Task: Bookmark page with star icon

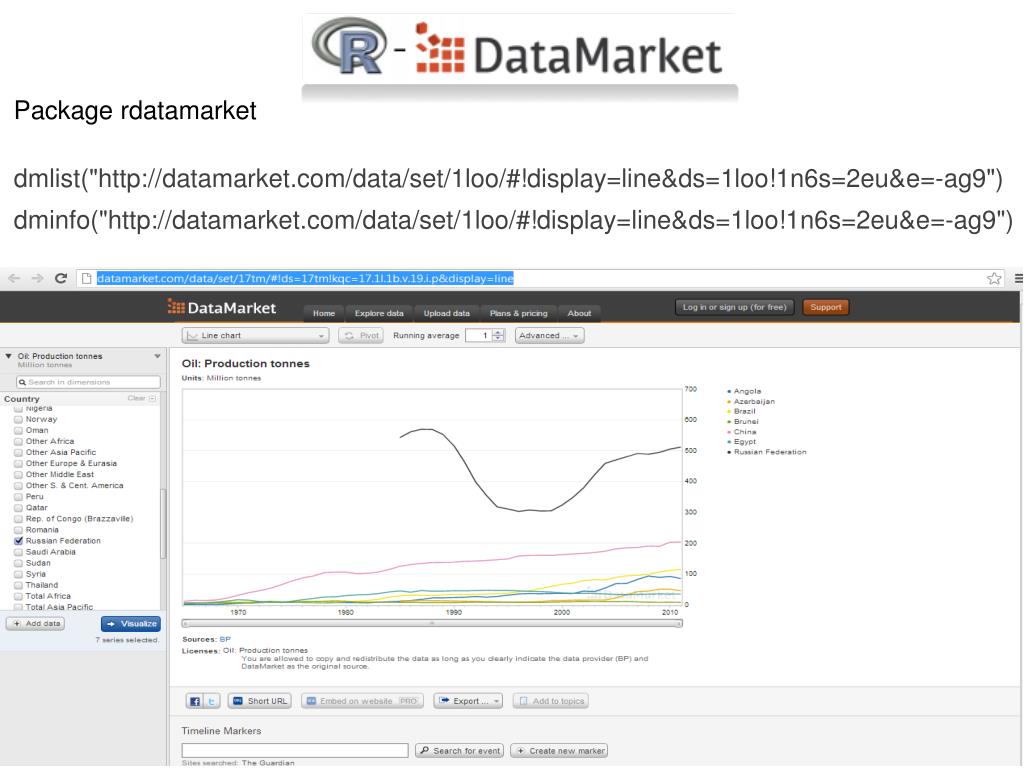Action: 994,279
